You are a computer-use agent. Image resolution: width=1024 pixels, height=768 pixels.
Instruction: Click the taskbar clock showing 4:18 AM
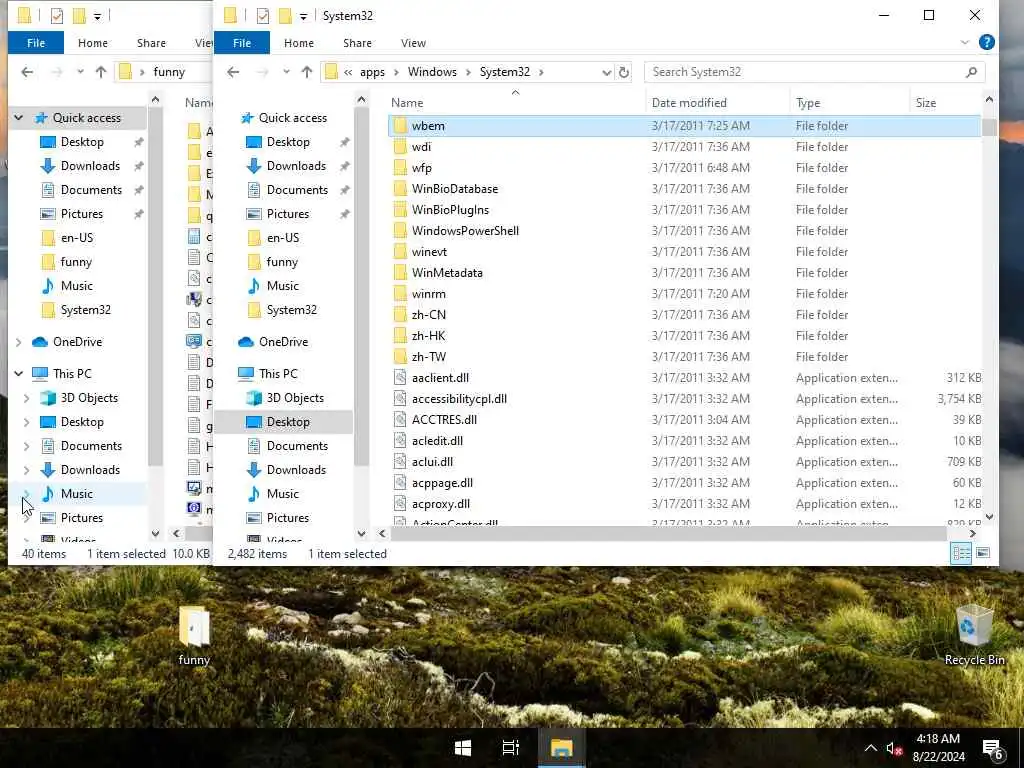pos(938,748)
